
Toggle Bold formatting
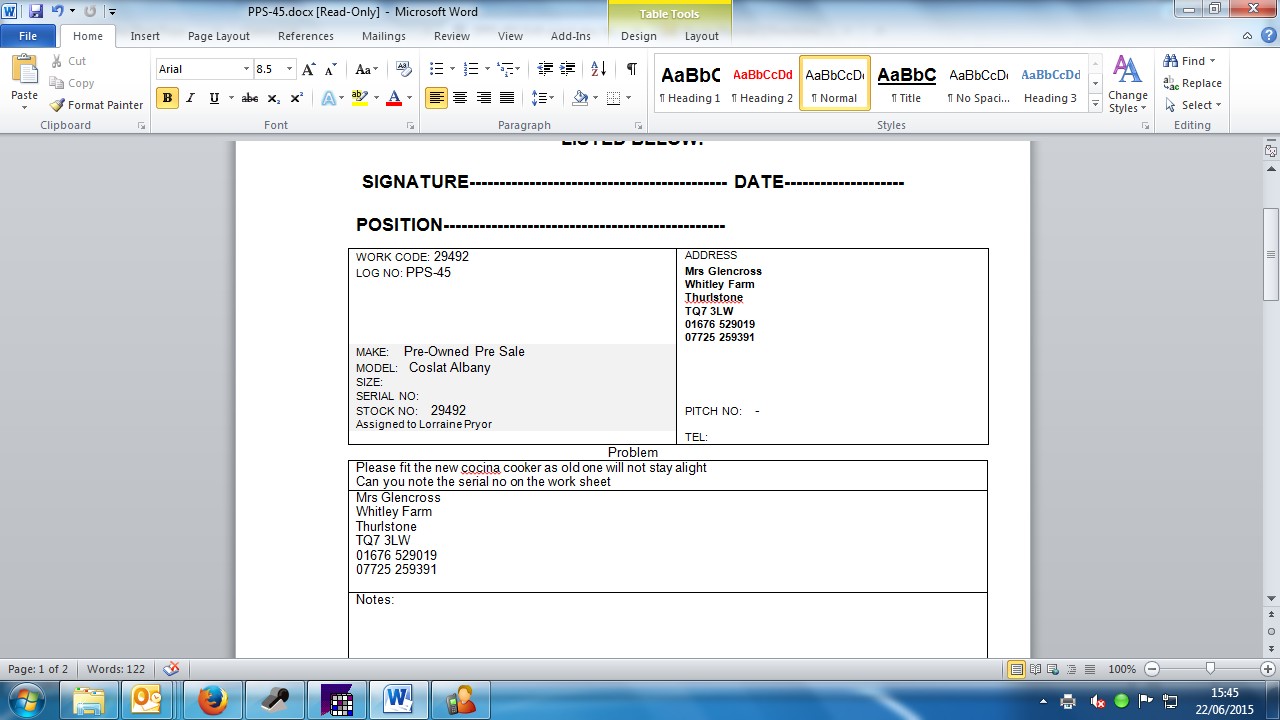click(x=167, y=98)
